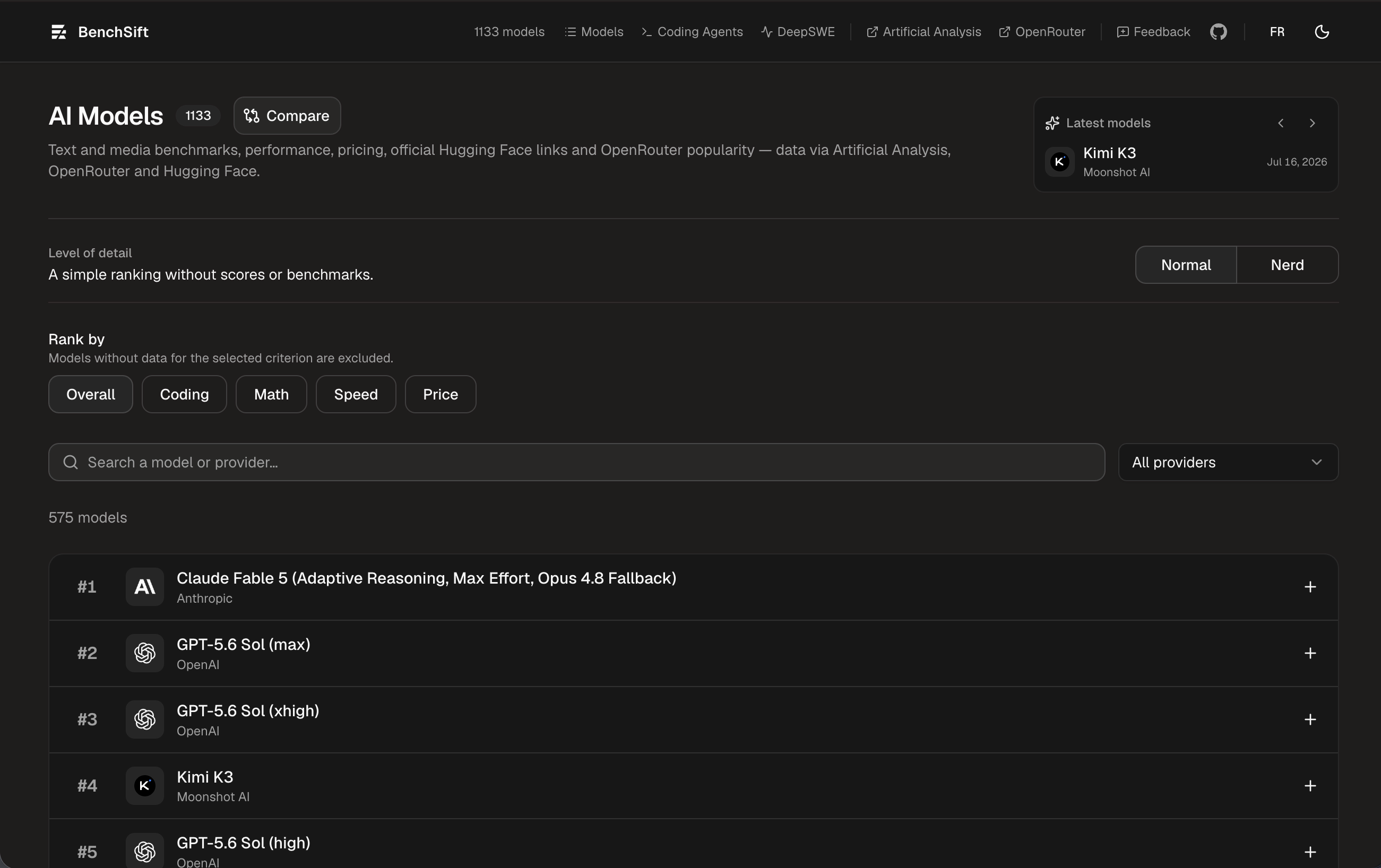Open Coding Agents nav item
Viewport: 1381px width, 868px height.
(x=692, y=32)
